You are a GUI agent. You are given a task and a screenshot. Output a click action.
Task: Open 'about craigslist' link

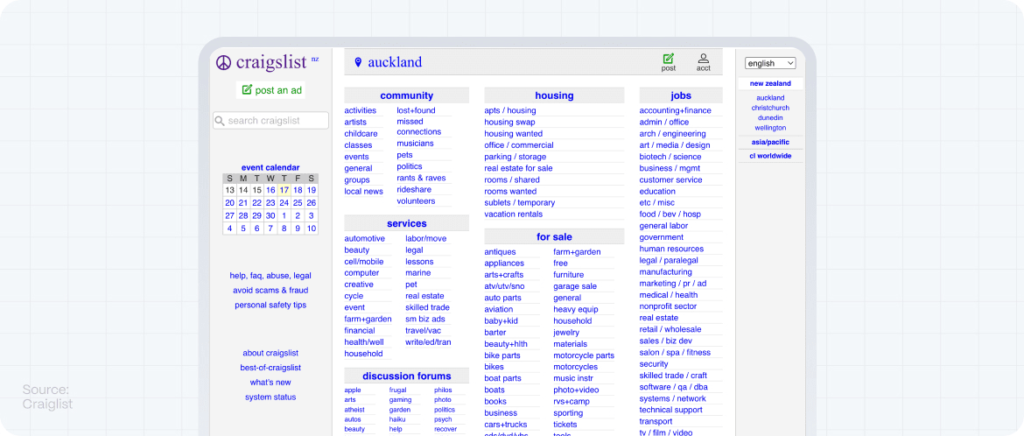point(270,353)
